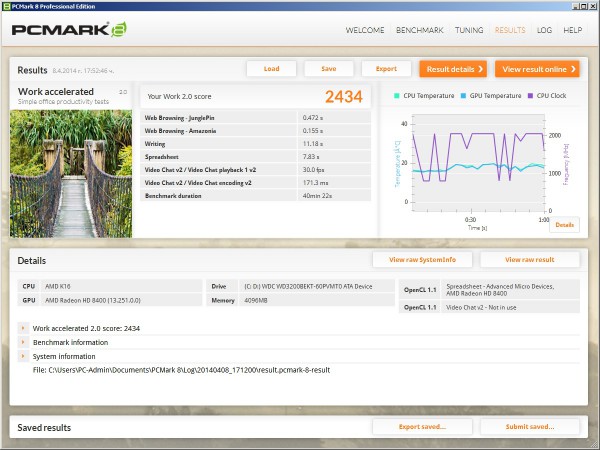Open the Help tab
600x450 pixels.
coord(572,30)
